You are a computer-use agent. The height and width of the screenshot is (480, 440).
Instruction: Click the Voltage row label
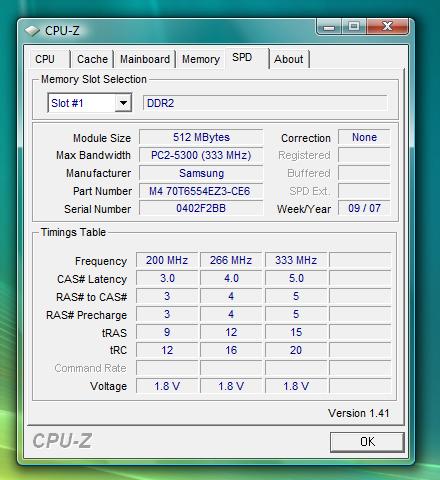(x=109, y=386)
